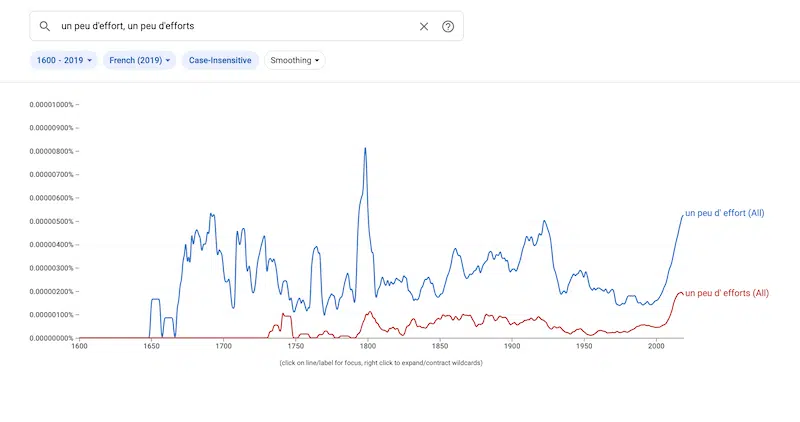Click the blue line peak near 1800
This screenshot has width=800, height=422.
[x=365, y=149]
